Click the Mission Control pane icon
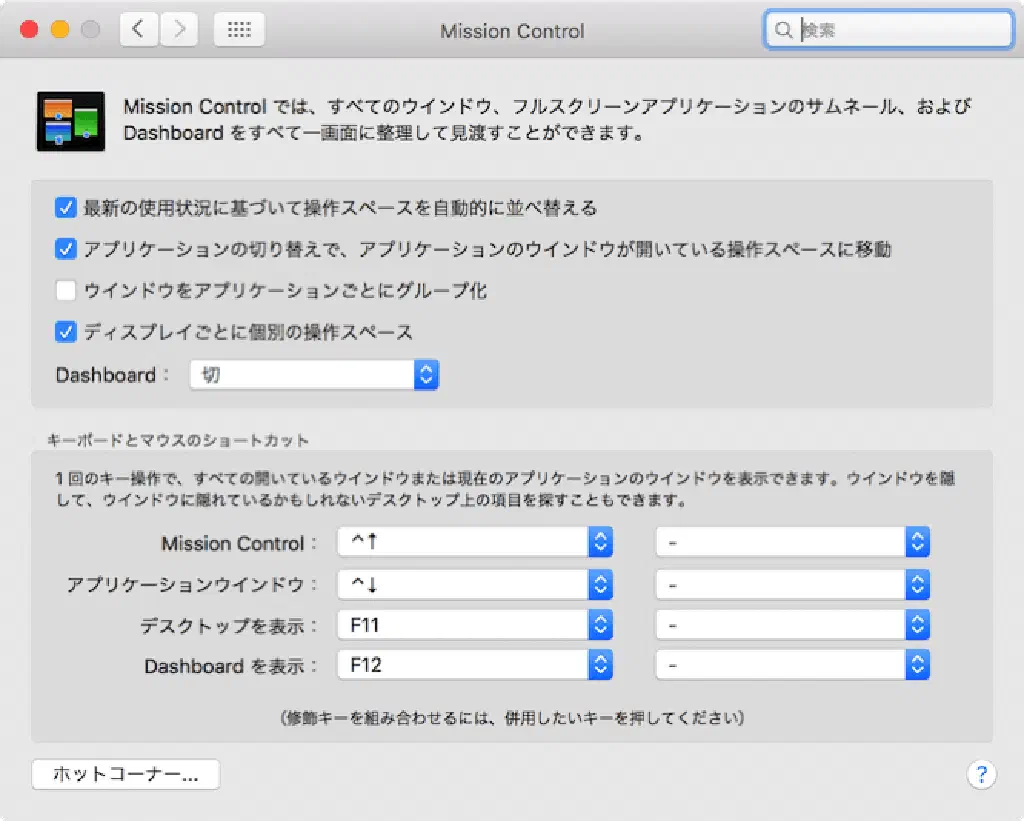Viewport: 1024px width, 821px height. point(71,121)
